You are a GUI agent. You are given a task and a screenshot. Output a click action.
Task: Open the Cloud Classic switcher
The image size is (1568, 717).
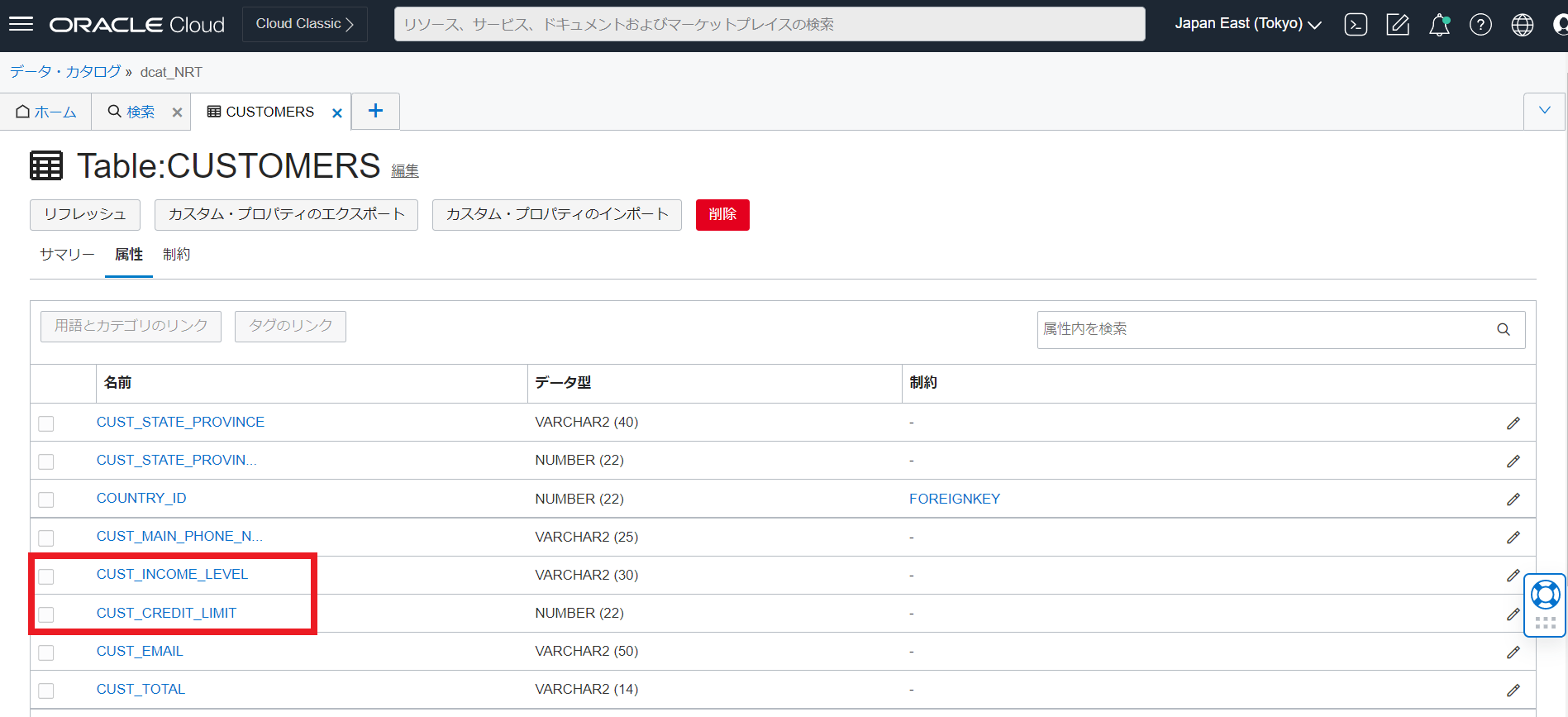pos(304,24)
